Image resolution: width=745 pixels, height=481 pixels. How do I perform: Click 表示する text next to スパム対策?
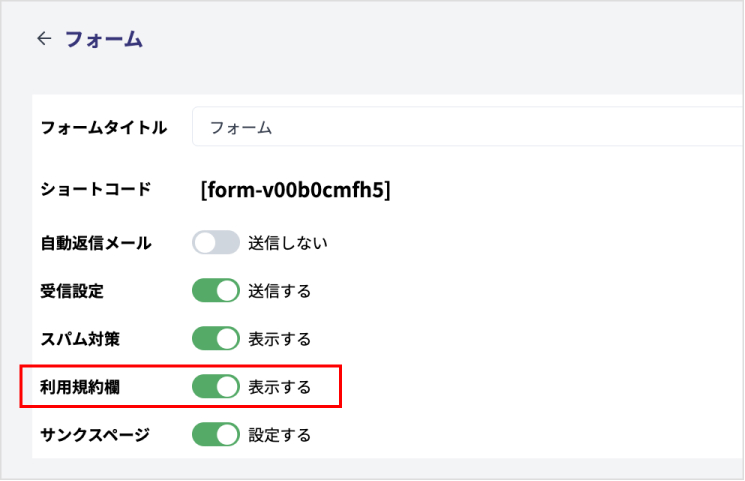pyautogui.click(x=280, y=339)
